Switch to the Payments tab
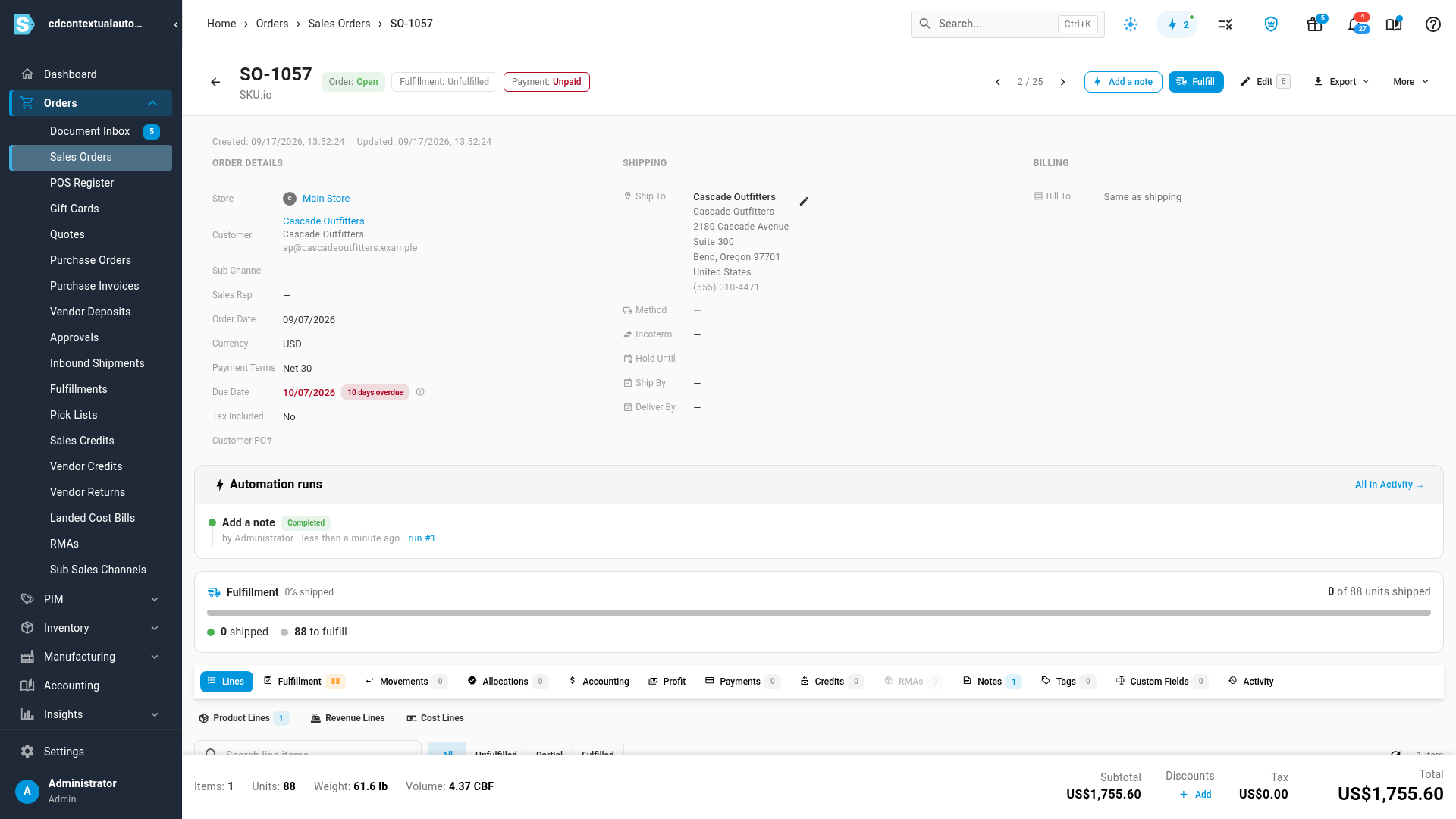 (x=742, y=682)
